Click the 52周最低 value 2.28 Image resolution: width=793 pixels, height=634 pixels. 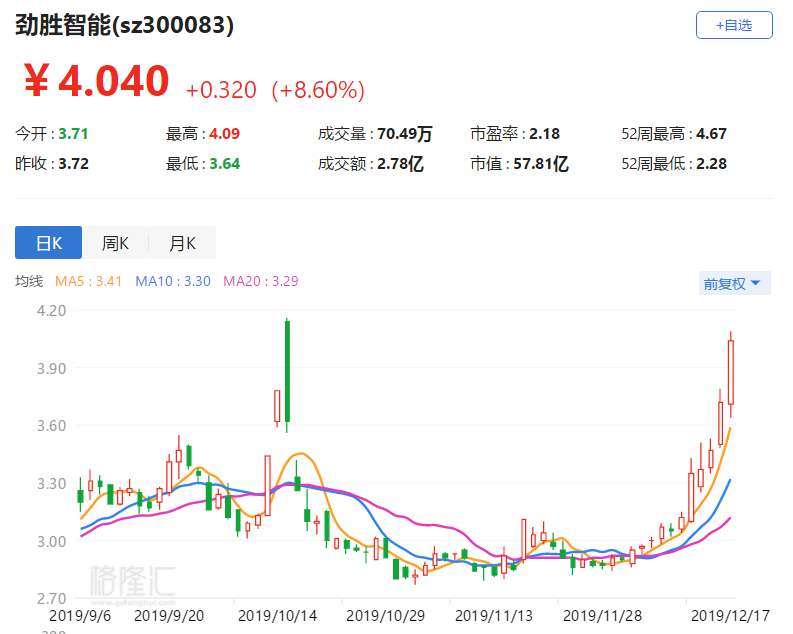click(x=712, y=164)
